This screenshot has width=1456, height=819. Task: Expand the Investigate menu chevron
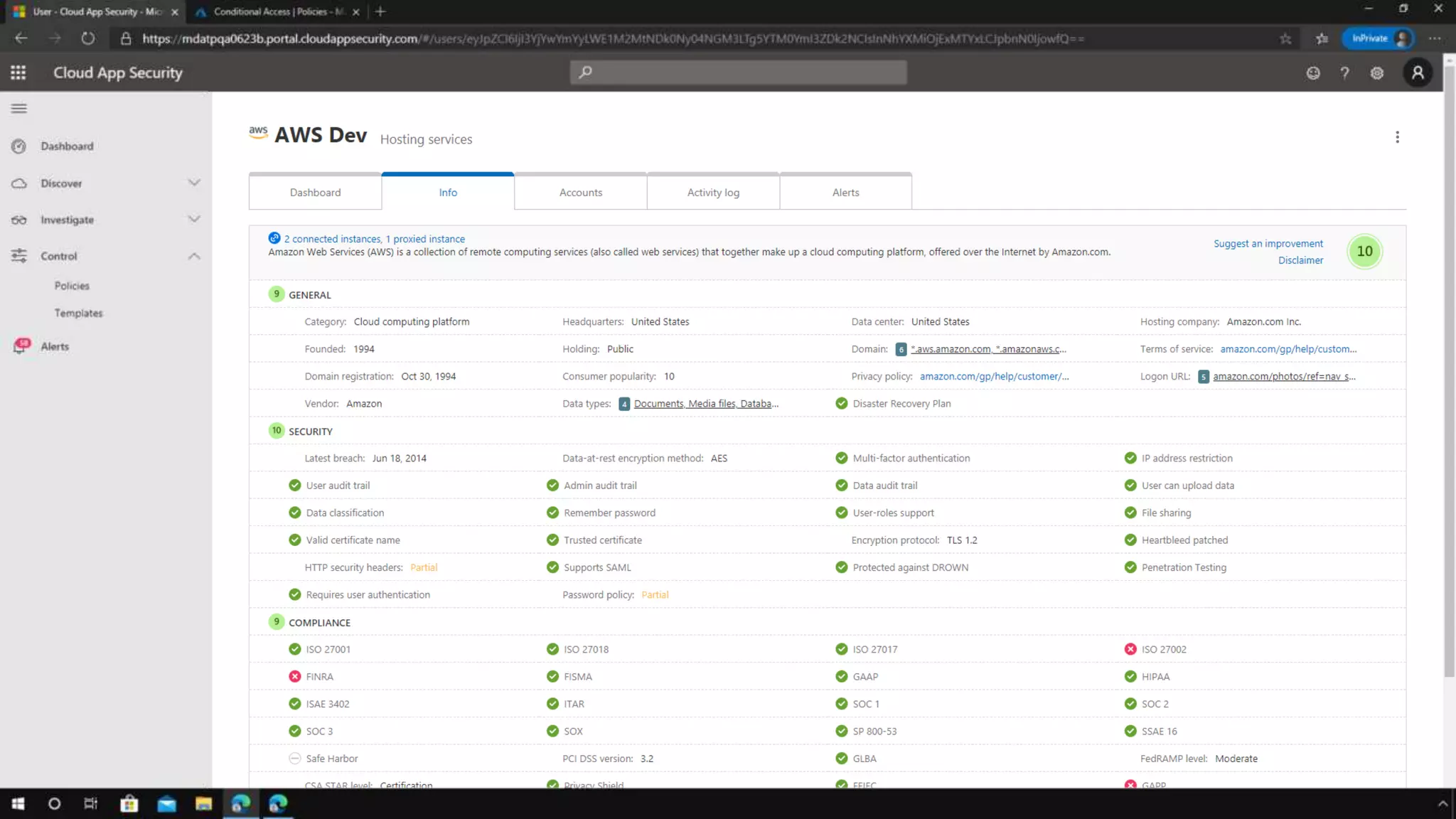pos(194,219)
